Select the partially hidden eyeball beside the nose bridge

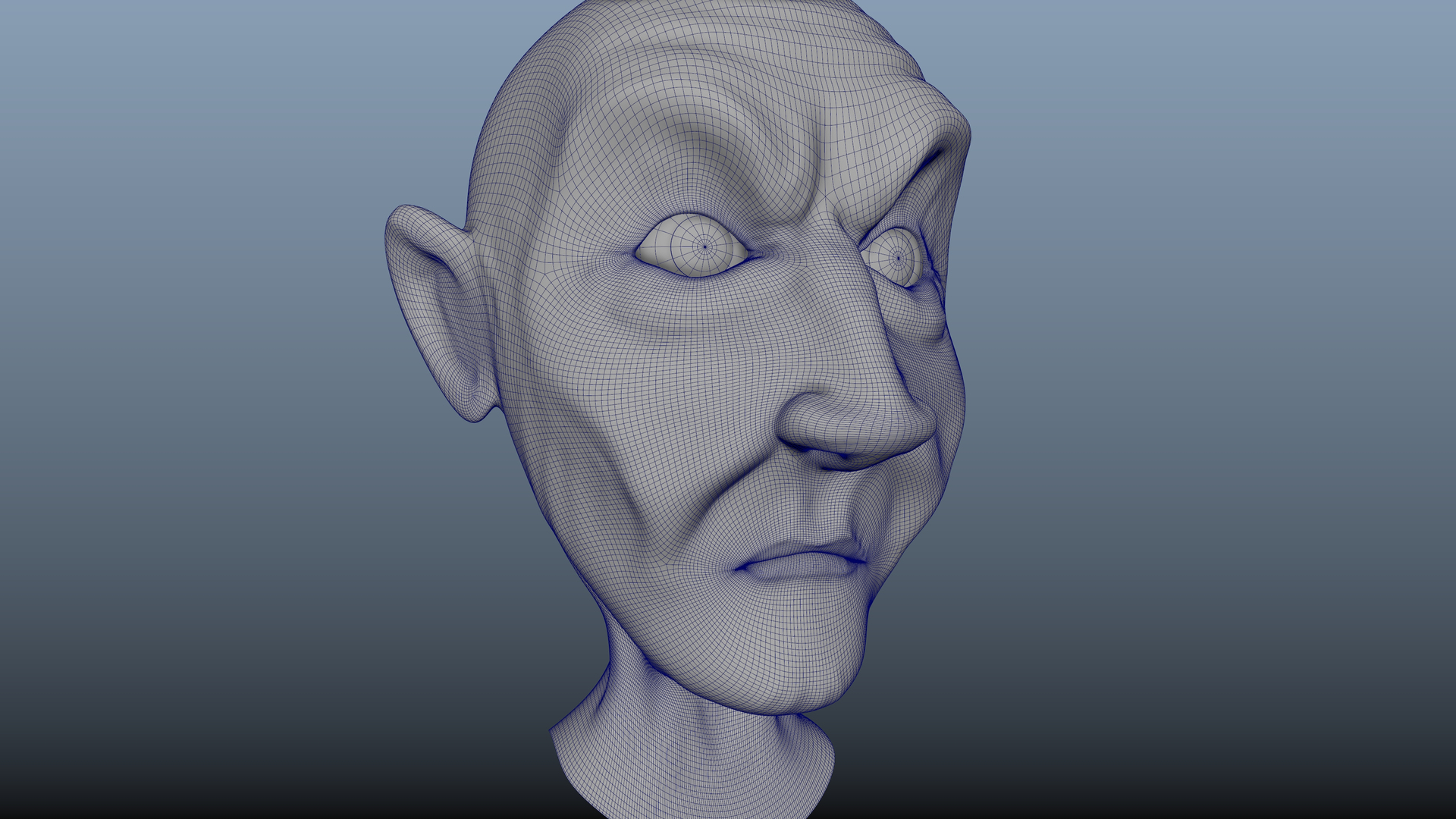point(896,257)
